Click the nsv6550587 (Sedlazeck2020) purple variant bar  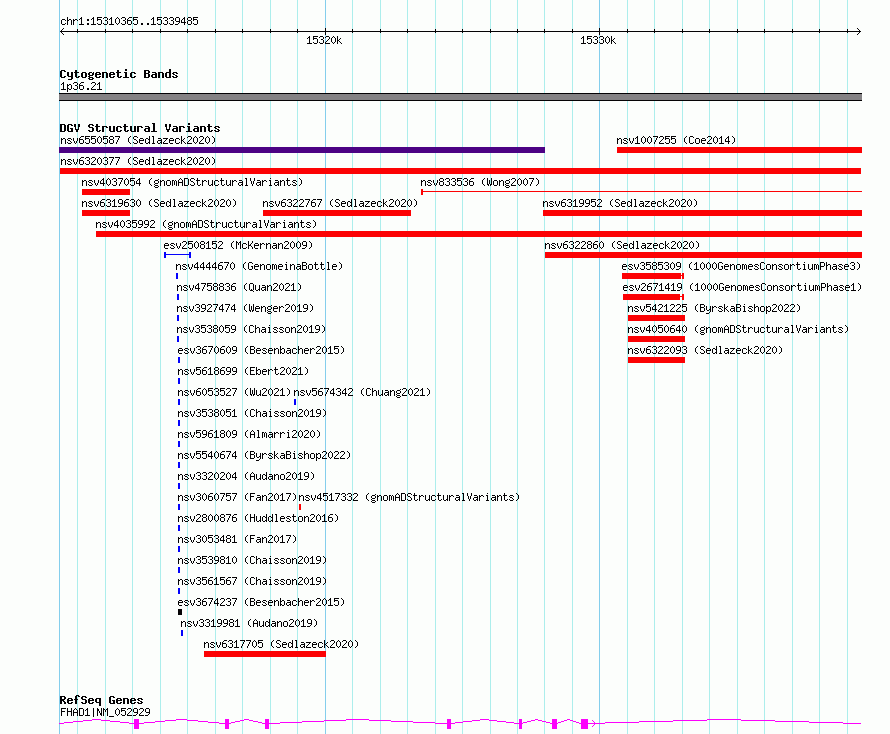click(302, 150)
